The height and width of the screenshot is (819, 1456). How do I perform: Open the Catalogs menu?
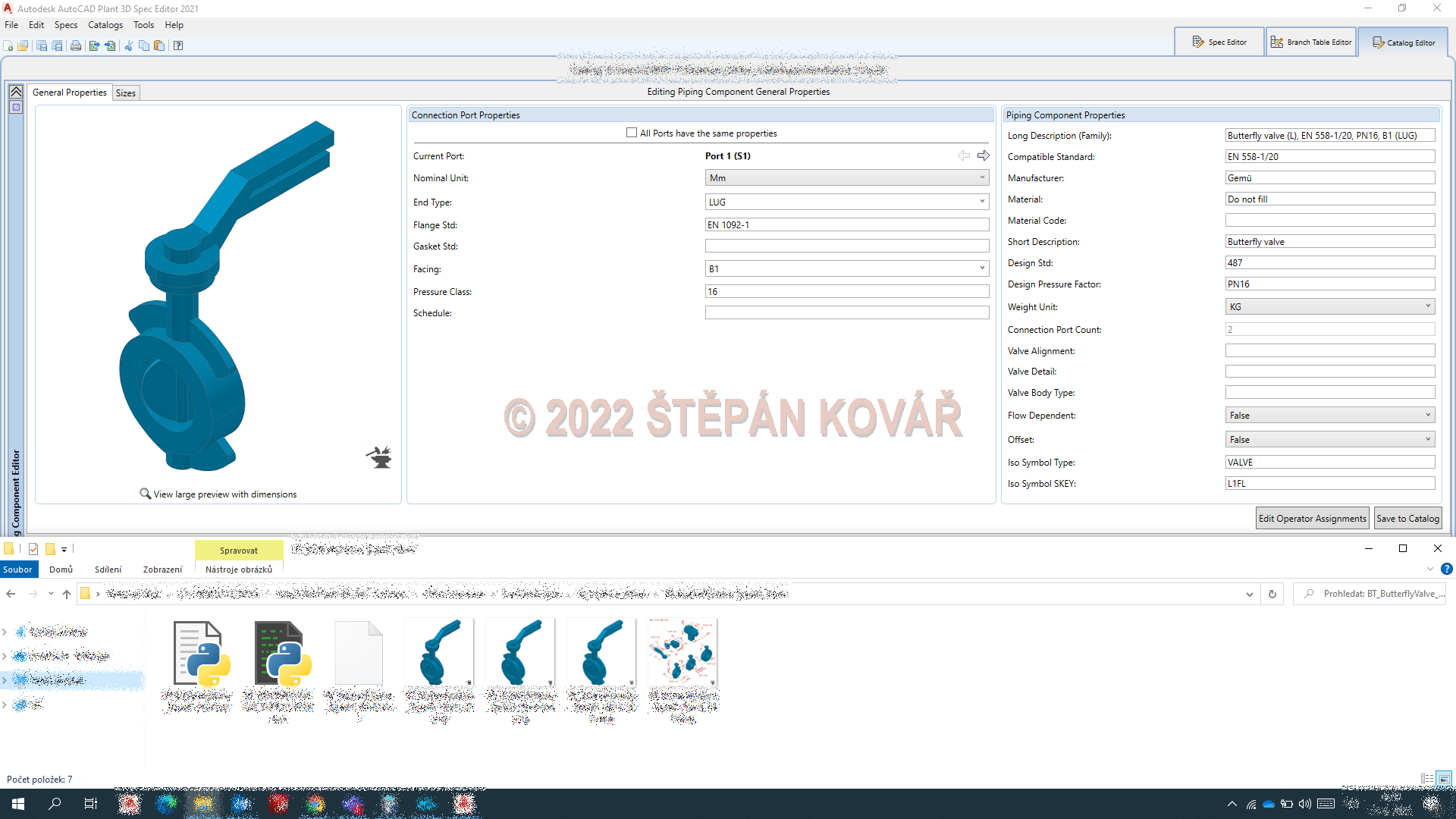click(105, 25)
